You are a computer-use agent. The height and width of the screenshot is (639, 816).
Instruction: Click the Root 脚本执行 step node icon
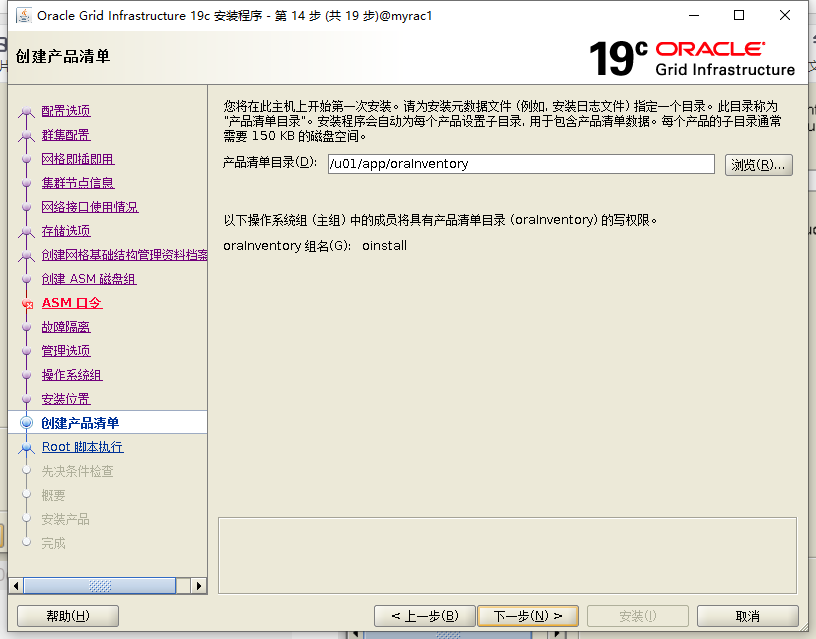coord(27,447)
